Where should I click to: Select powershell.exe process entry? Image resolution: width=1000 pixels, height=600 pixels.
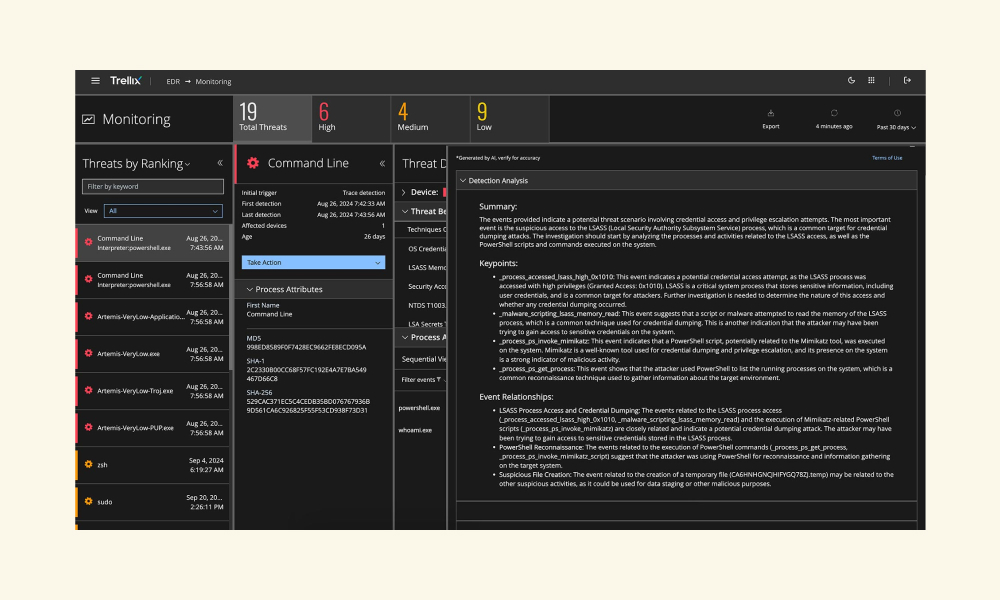coord(420,408)
